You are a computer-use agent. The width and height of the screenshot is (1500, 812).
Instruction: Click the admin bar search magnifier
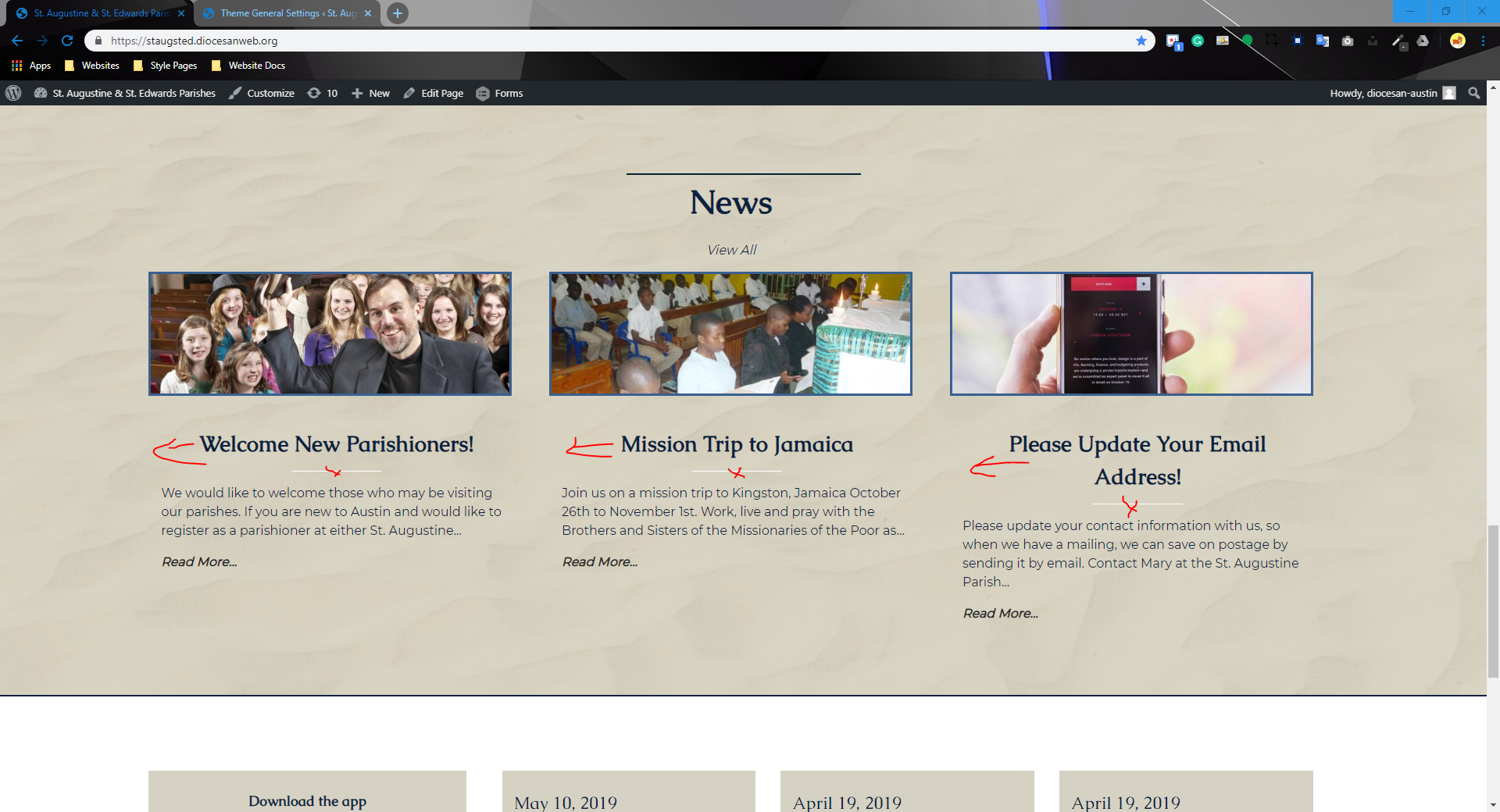[1474, 93]
